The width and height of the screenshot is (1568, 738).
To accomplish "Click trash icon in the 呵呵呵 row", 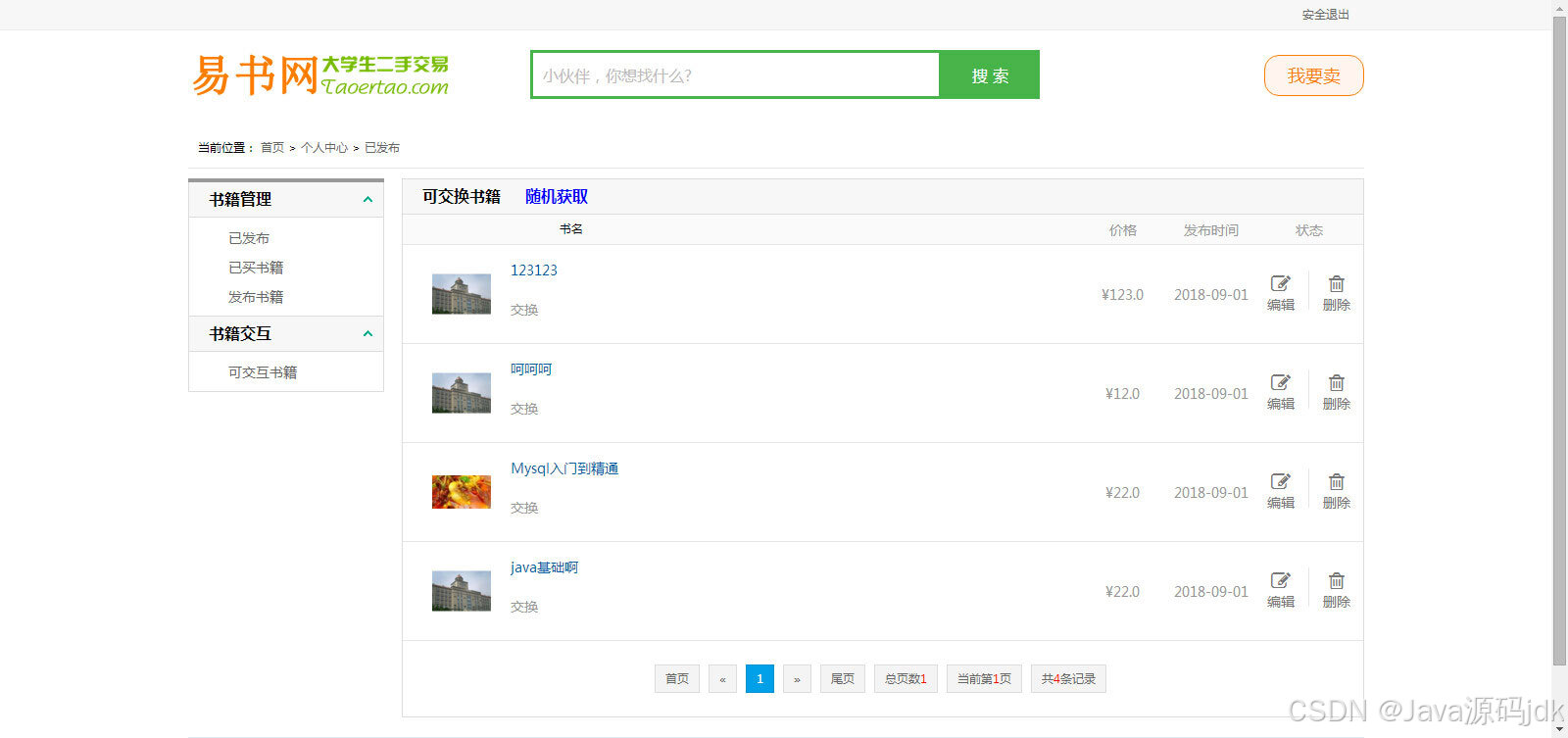I will point(1337,382).
